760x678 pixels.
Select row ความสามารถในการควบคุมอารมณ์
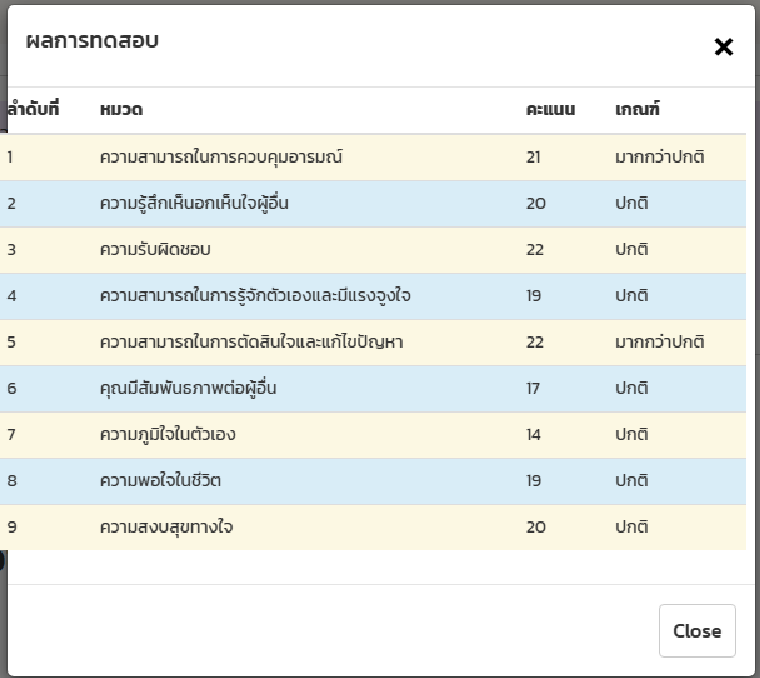click(373, 157)
